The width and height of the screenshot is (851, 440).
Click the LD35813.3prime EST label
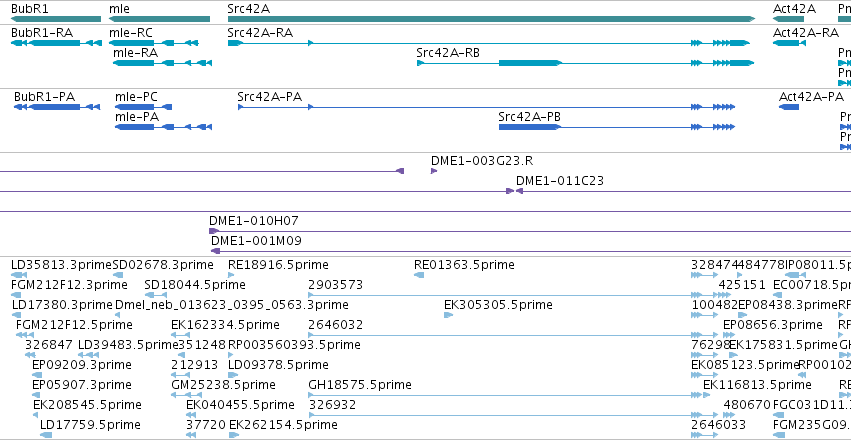tap(61, 265)
